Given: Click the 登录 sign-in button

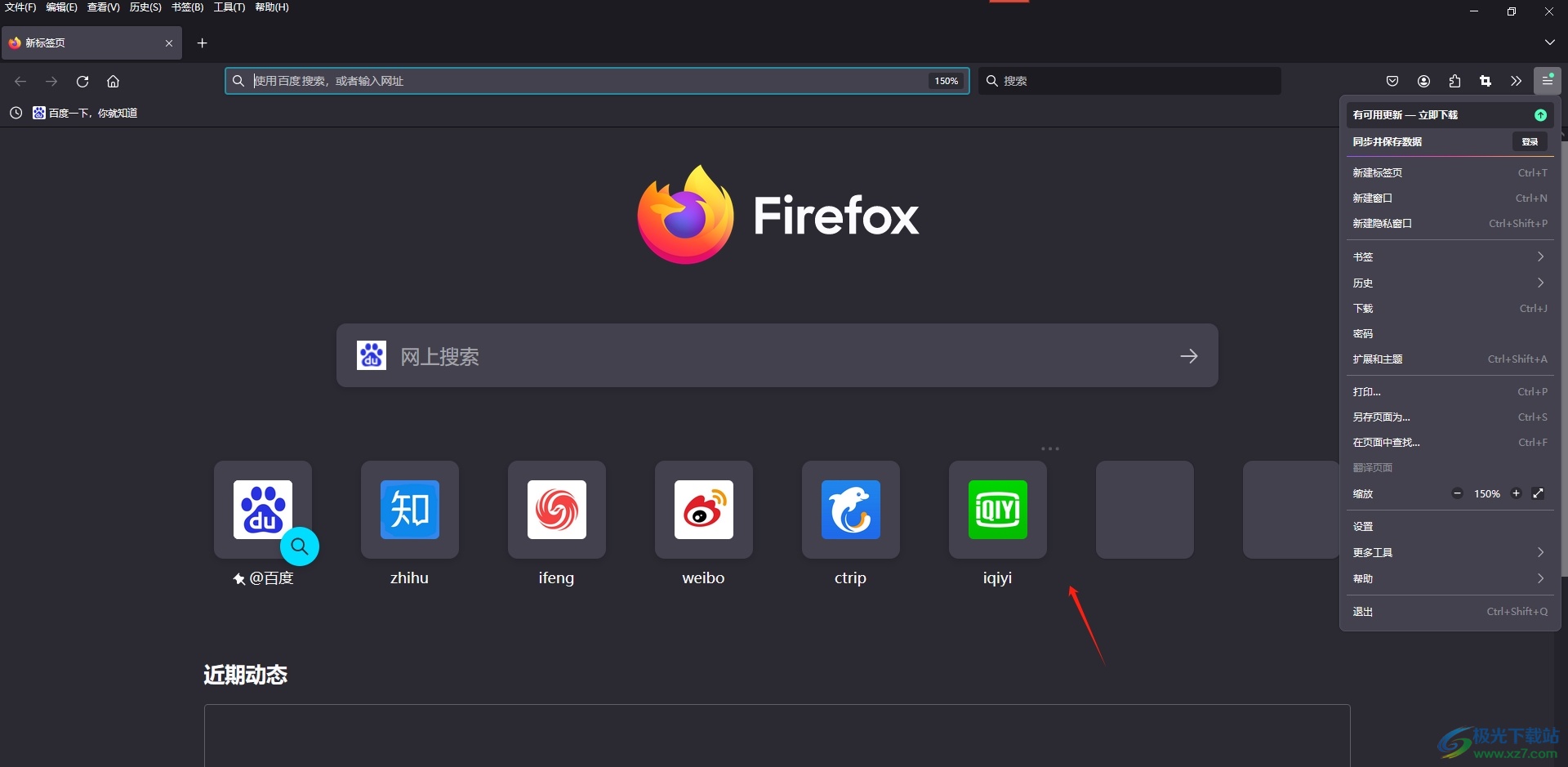Looking at the screenshot, I should tap(1530, 142).
